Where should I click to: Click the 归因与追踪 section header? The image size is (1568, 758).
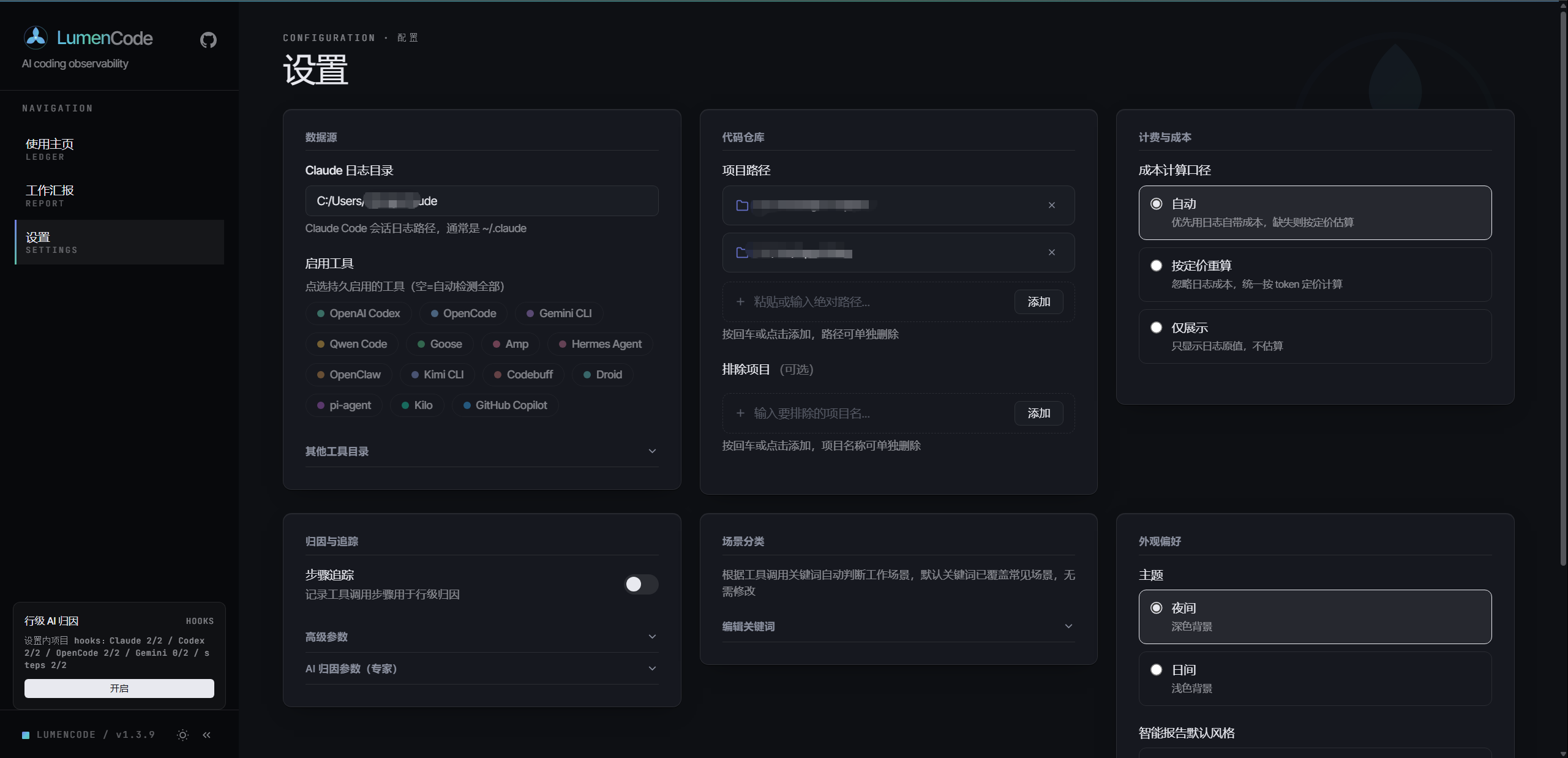coord(332,541)
